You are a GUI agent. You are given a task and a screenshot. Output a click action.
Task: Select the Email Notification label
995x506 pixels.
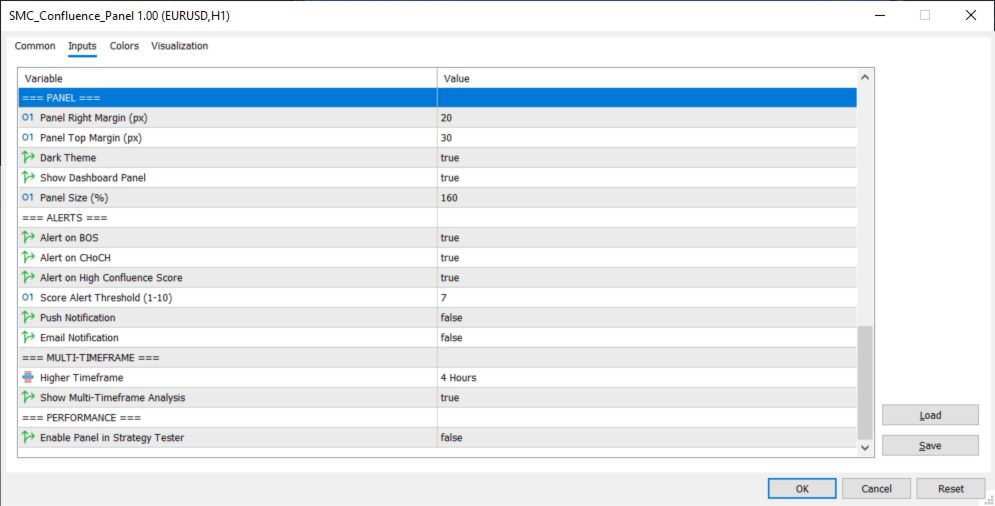(79, 338)
